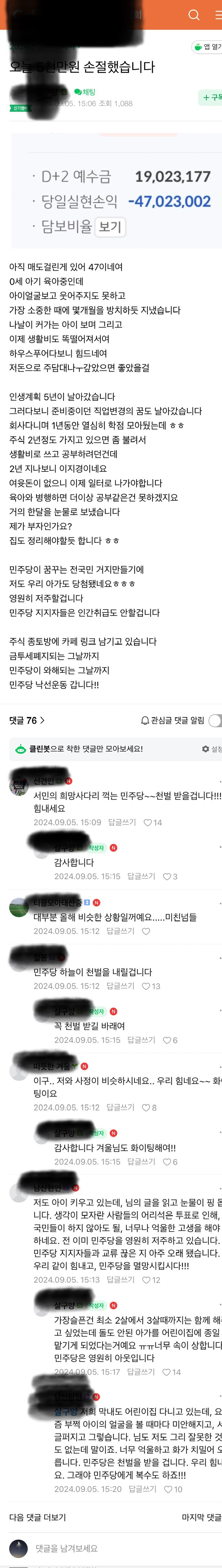Open the 설정 gear for 클린봇
The width and height of the screenshot is (222, 1568).
(205, 749)
